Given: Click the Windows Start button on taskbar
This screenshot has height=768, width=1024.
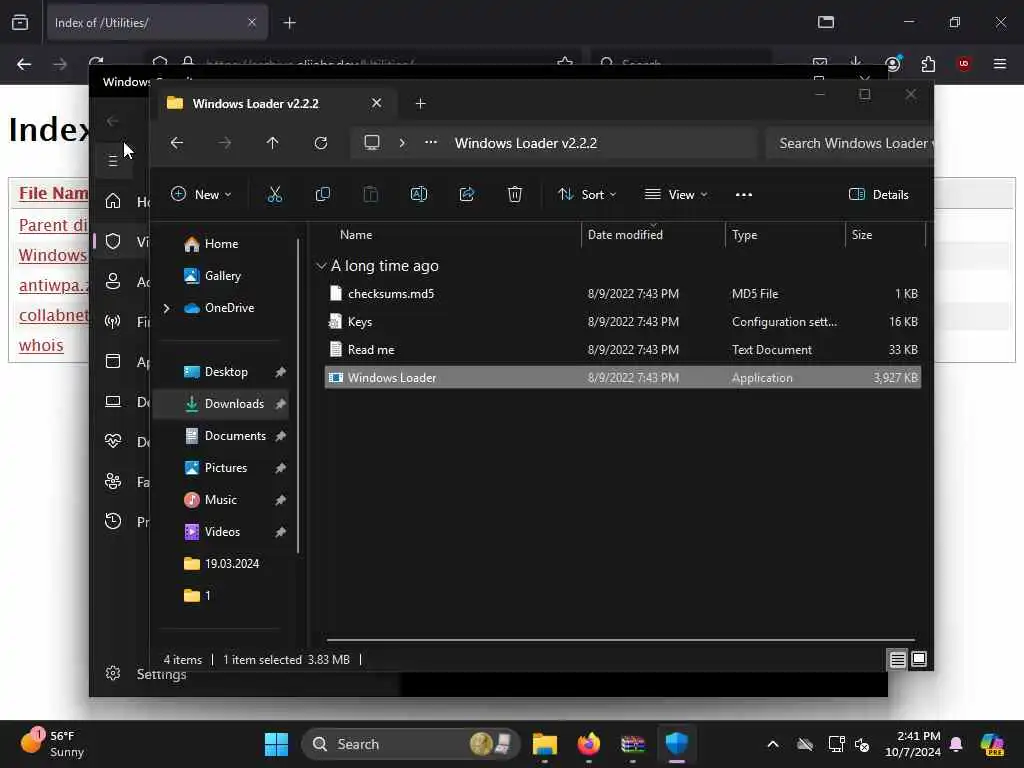Looking at the screenshot, I should (x=276, y=744).
